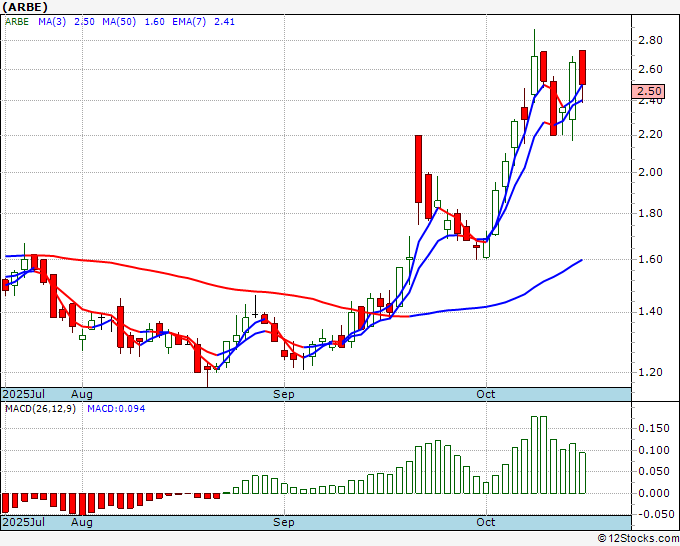Click the 2.00 price axis label

coord(650,172)
